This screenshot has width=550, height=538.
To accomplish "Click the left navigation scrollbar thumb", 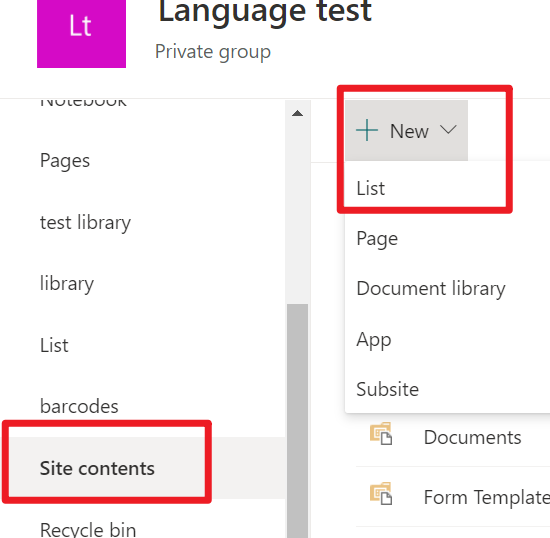I will click(x=297, y=421).
